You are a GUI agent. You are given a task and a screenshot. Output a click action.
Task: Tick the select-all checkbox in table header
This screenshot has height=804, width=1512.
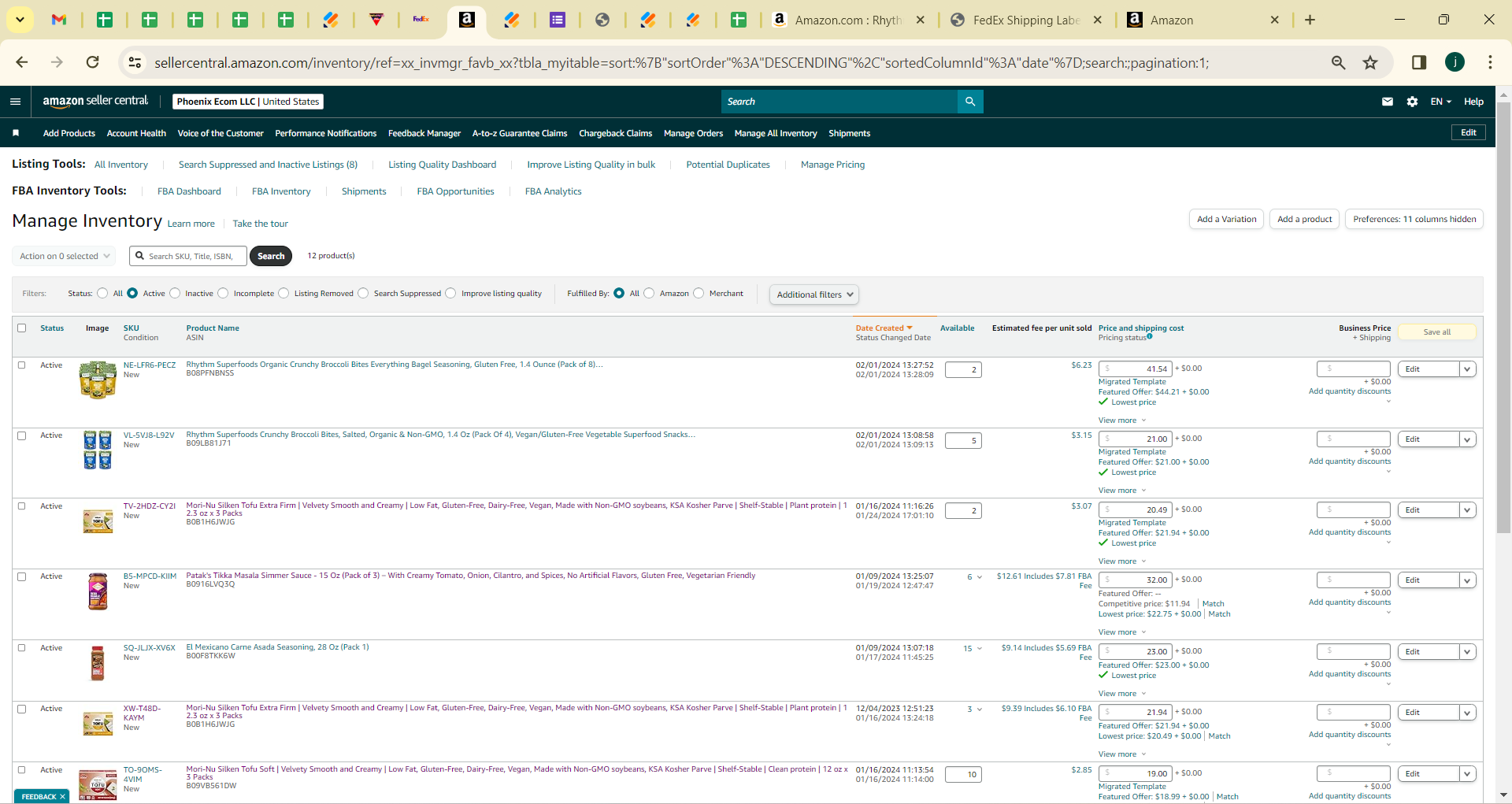tap(22, 328)
